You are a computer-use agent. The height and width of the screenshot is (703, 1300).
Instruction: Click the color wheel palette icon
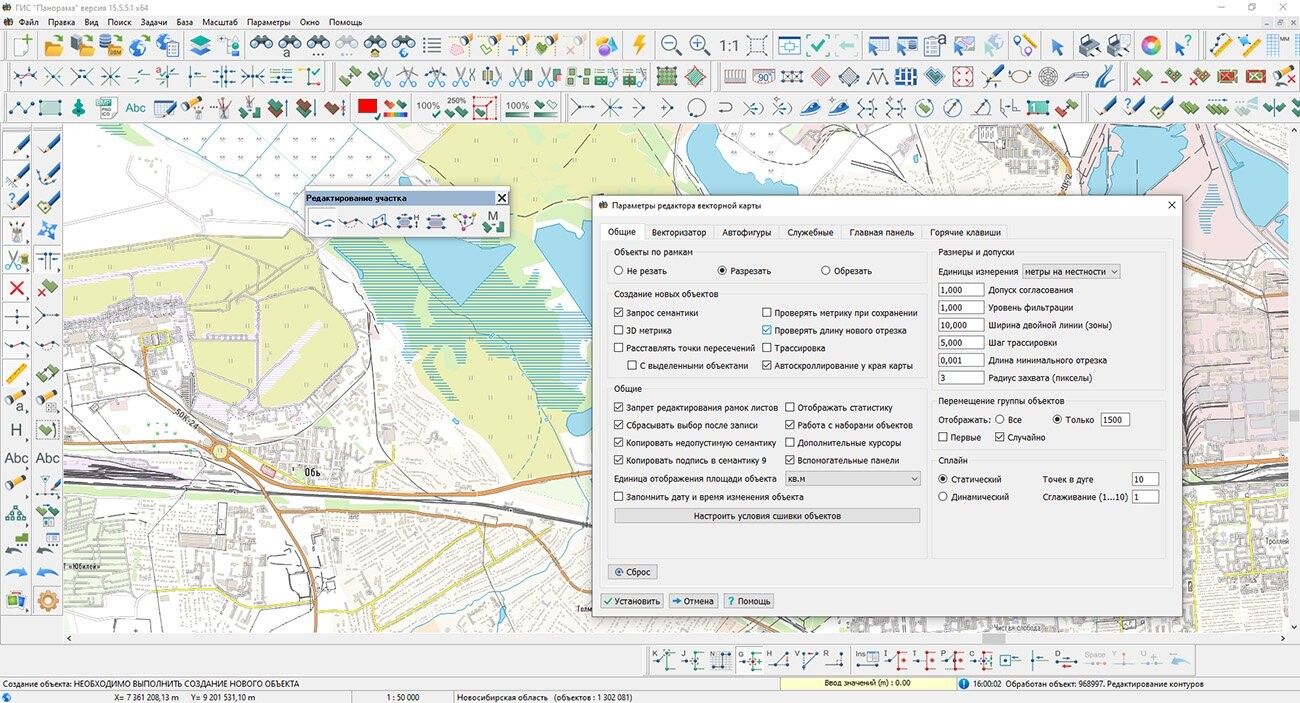(1151, 46)
